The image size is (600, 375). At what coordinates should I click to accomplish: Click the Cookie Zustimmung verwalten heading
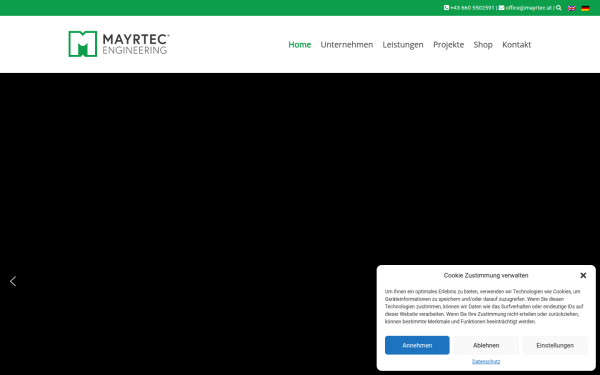coord(486,276)
